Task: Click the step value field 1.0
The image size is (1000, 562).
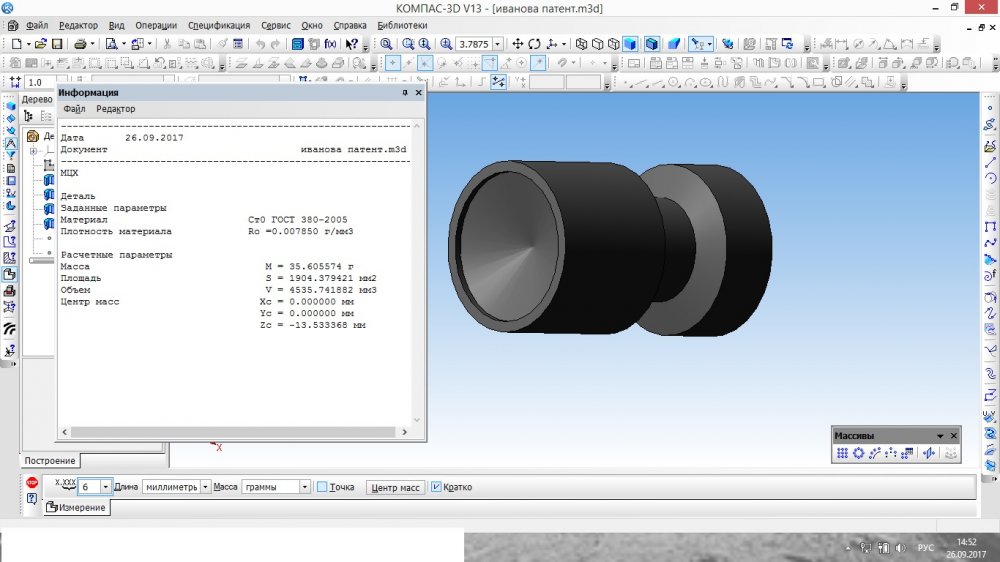Action: (x=38, y=82)
